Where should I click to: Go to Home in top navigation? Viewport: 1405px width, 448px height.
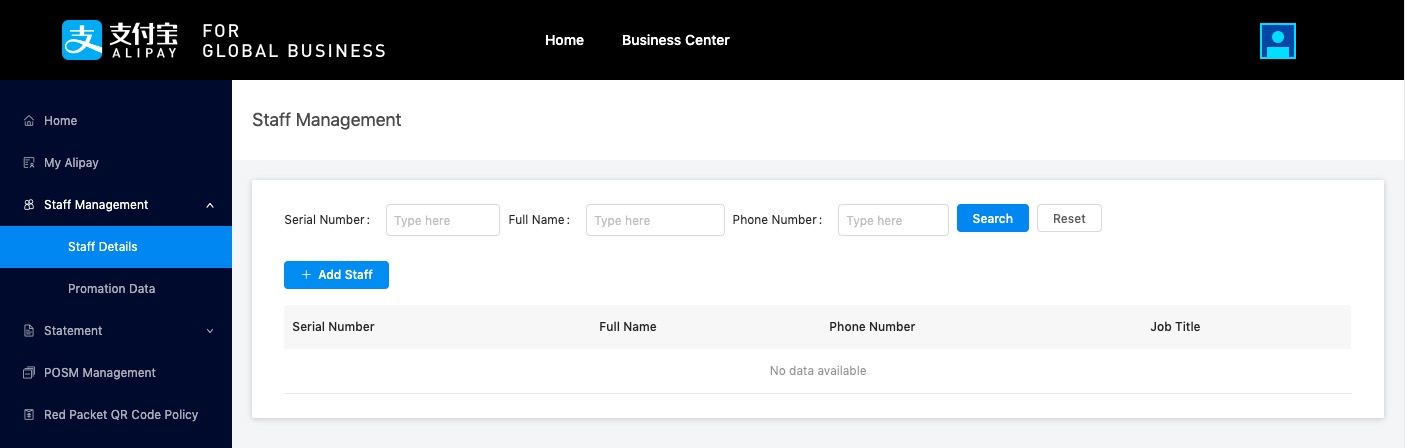(564, 40)
